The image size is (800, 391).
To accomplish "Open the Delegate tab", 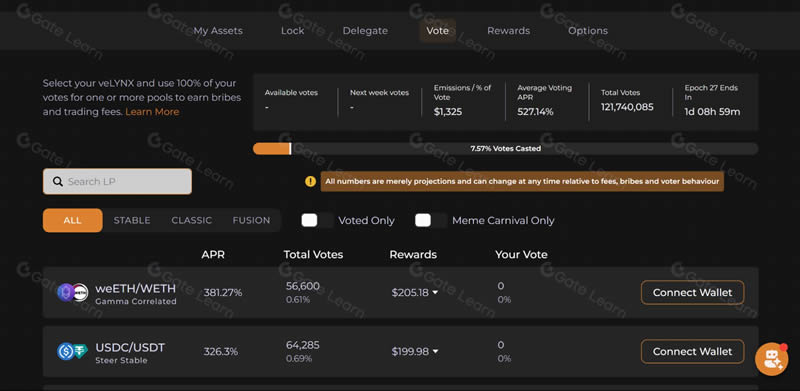I will pos(365,31).
